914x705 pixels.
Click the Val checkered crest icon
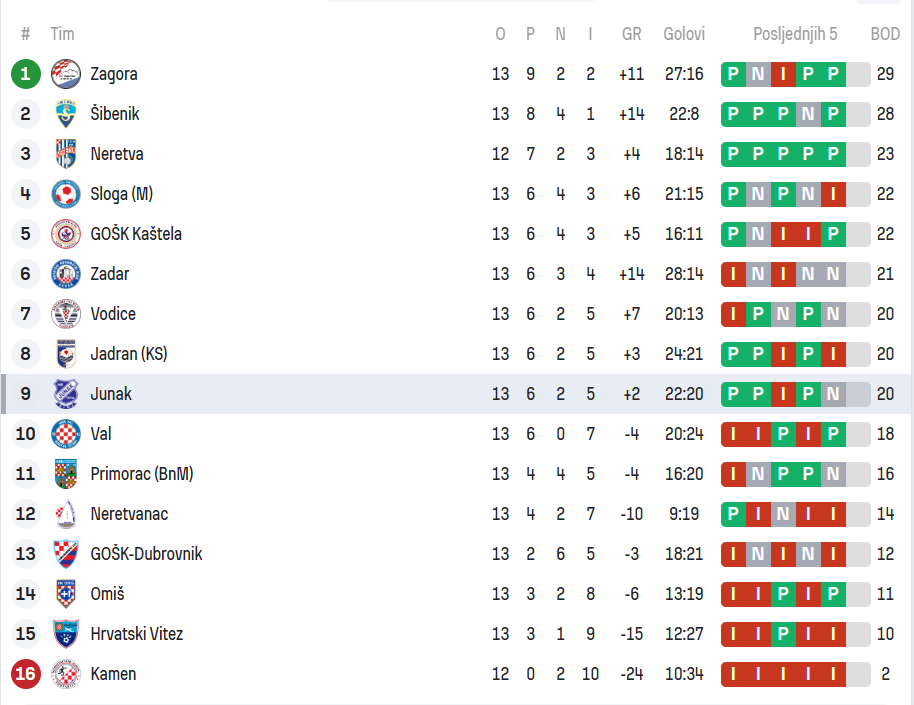tap(66, 434)
